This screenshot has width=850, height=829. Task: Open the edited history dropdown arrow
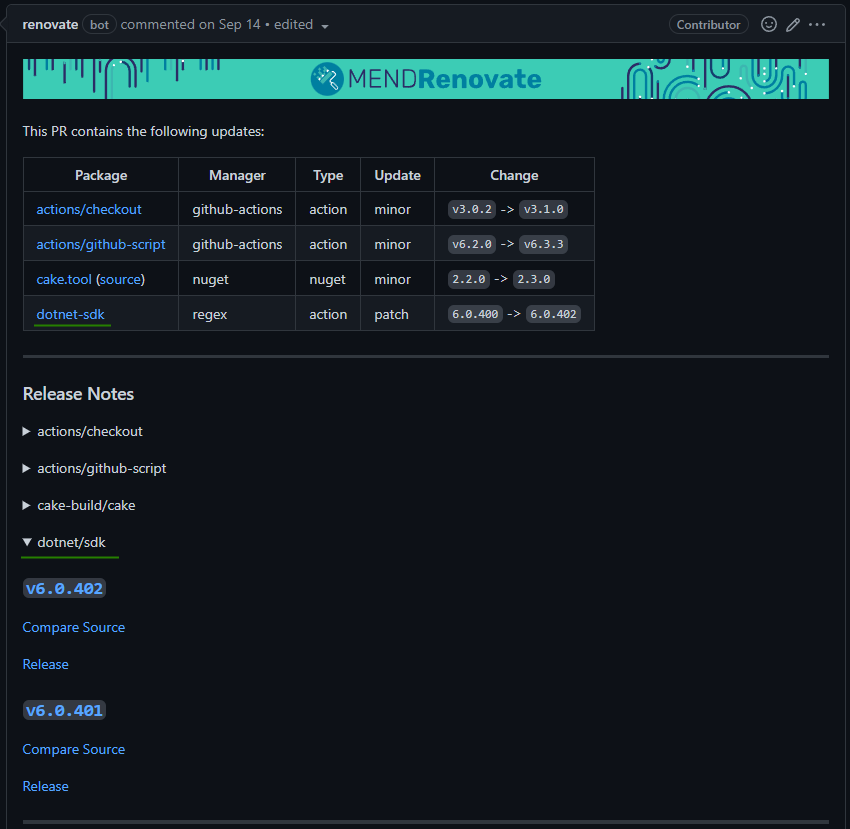pos(325,26)
